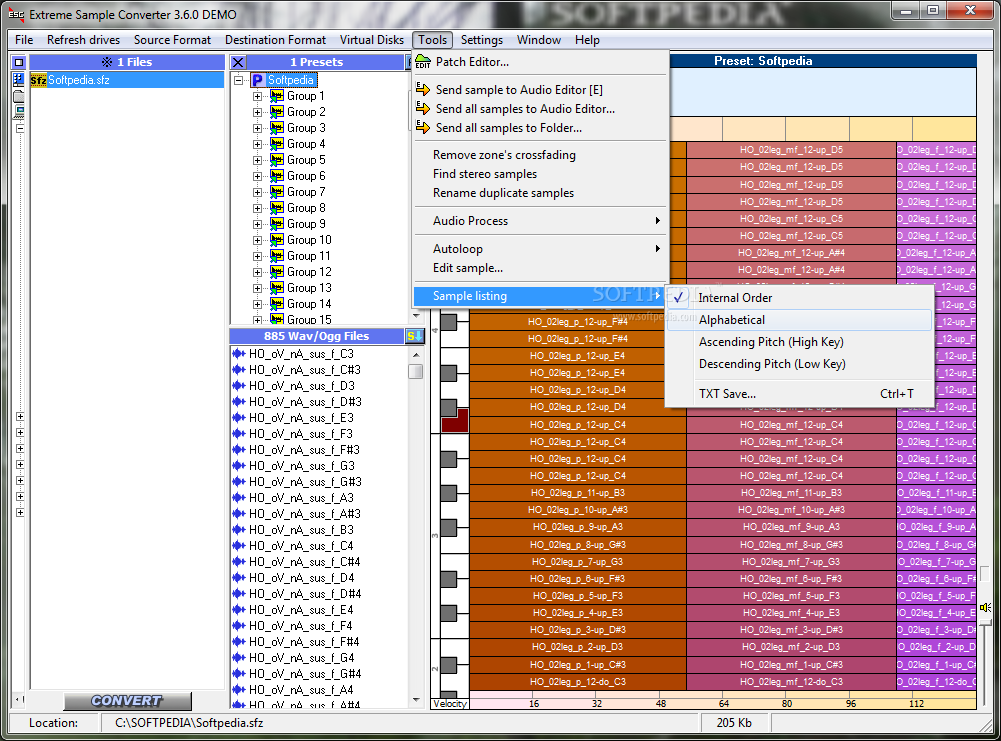
Task: Expand Group 1 in presets tree
Action: (x=257, y=96)
